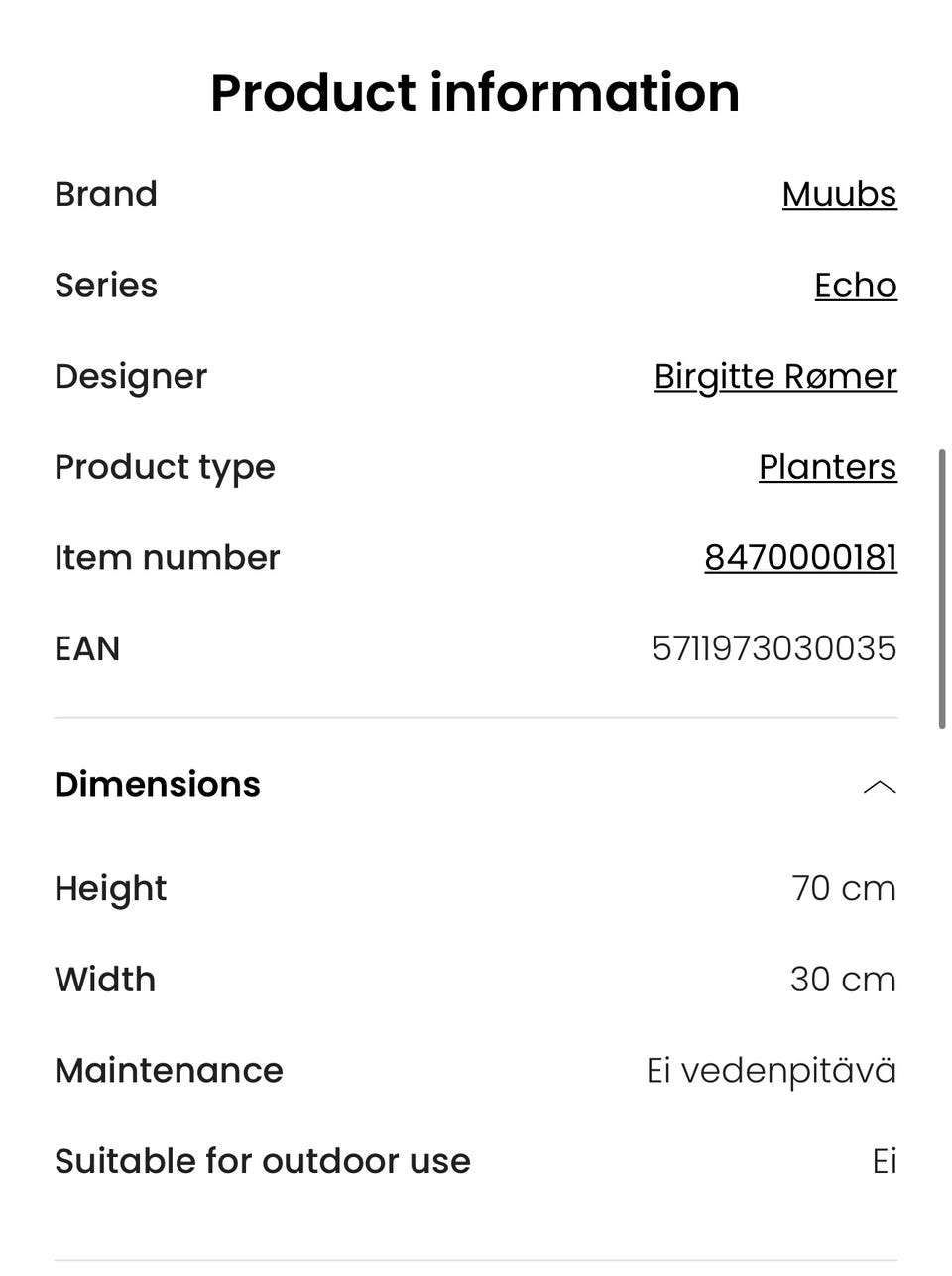Click the vertical page scrollbar
952x1276 pixels.
click(x=941, y=590)
